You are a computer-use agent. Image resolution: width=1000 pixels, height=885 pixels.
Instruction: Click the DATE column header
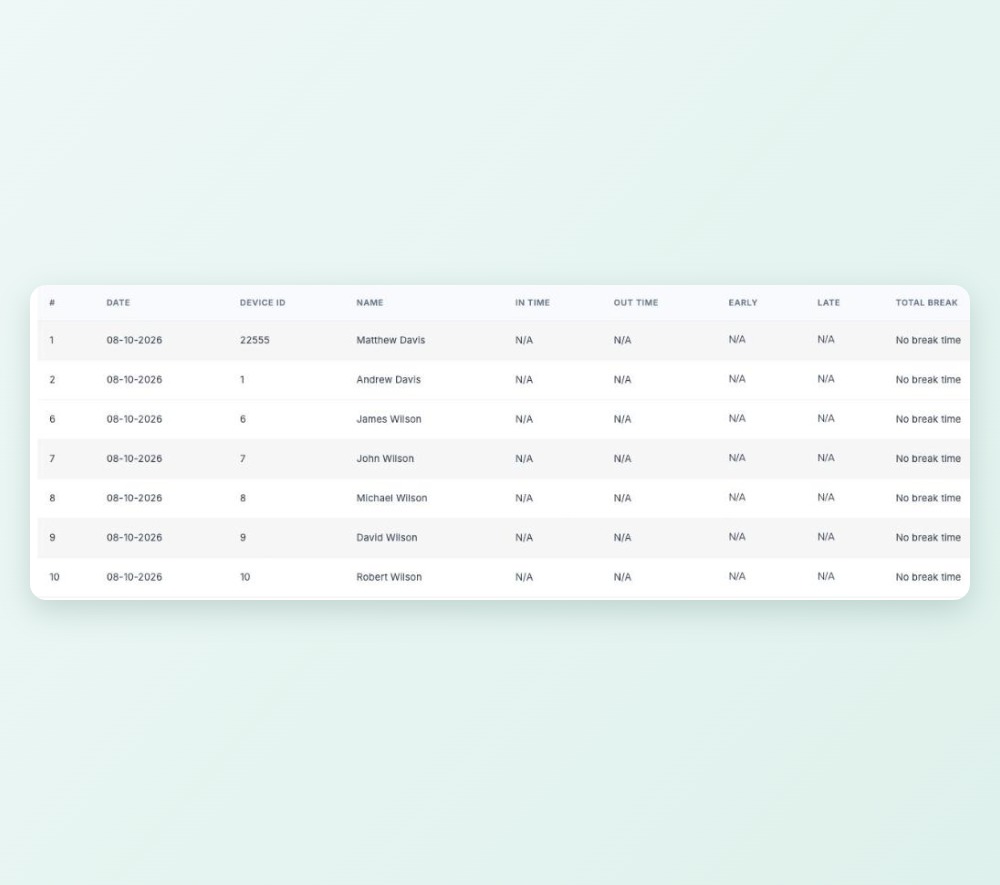118,303
